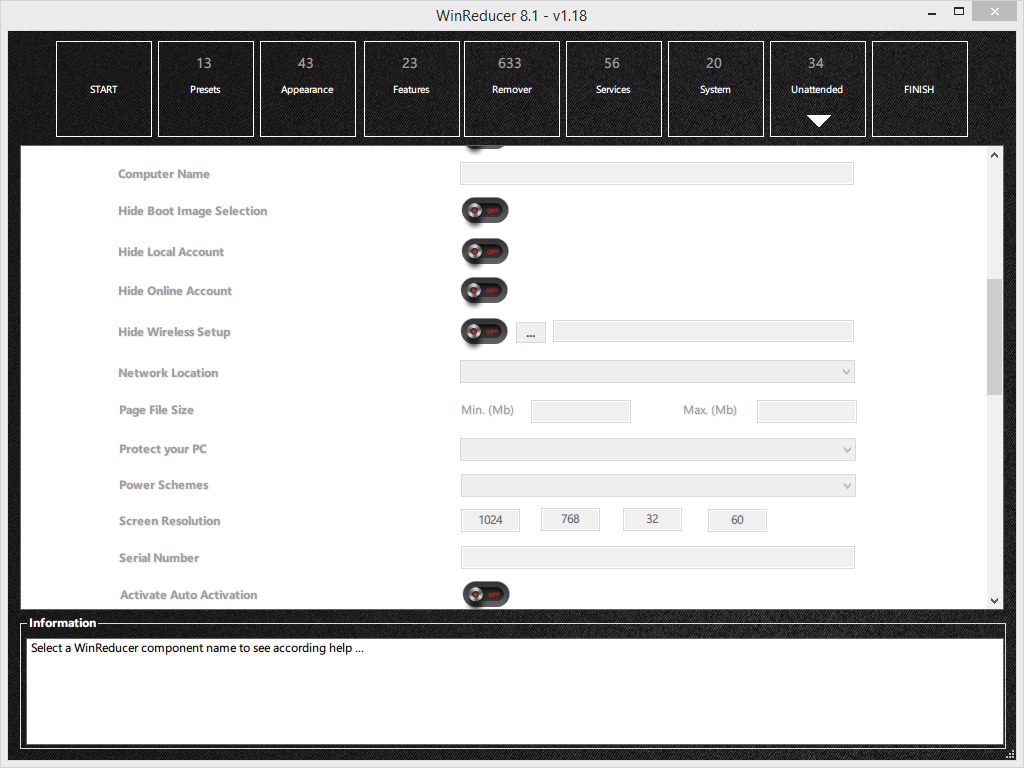Enable Activate Auto Activation switch
Image resolution: width=1024 pixels, height=768 pixels.
pos(486,594)
